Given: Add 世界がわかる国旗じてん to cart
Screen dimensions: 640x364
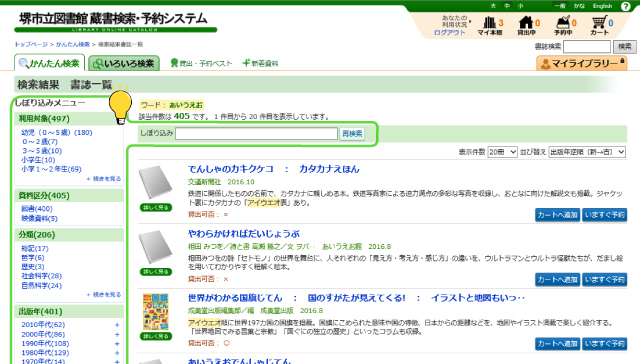Looking at the screenshot, I should (x=557, y=344).
